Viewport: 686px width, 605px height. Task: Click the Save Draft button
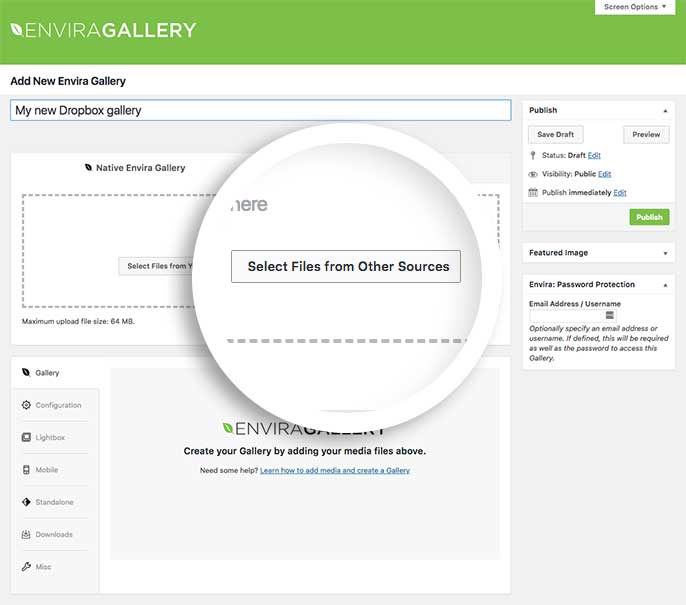pos(555,135)
